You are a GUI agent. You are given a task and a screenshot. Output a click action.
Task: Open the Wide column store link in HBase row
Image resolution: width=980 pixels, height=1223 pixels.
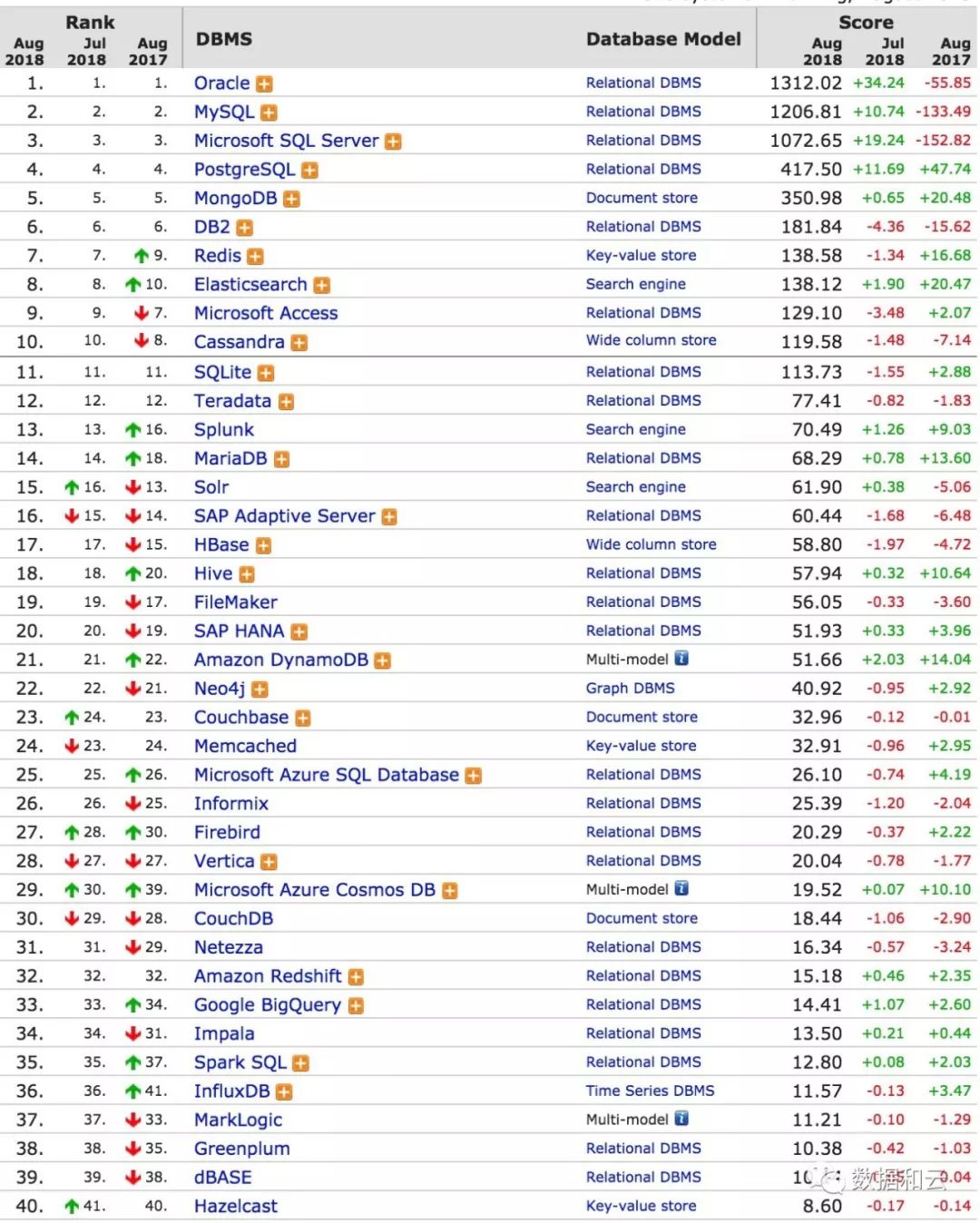pyautogui.click(x=651, y=544)
